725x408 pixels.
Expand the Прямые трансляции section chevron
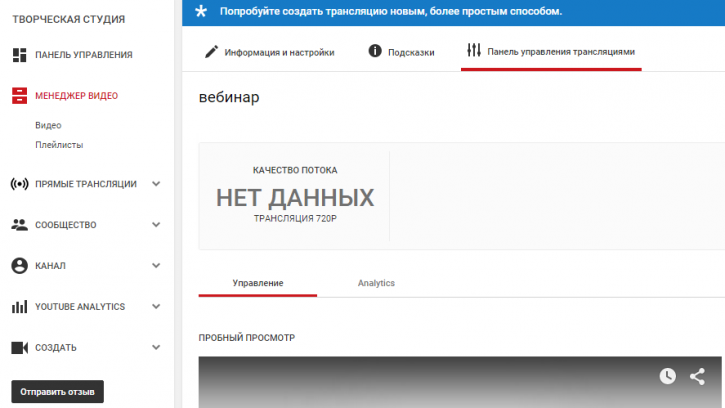tap(156, 184)
